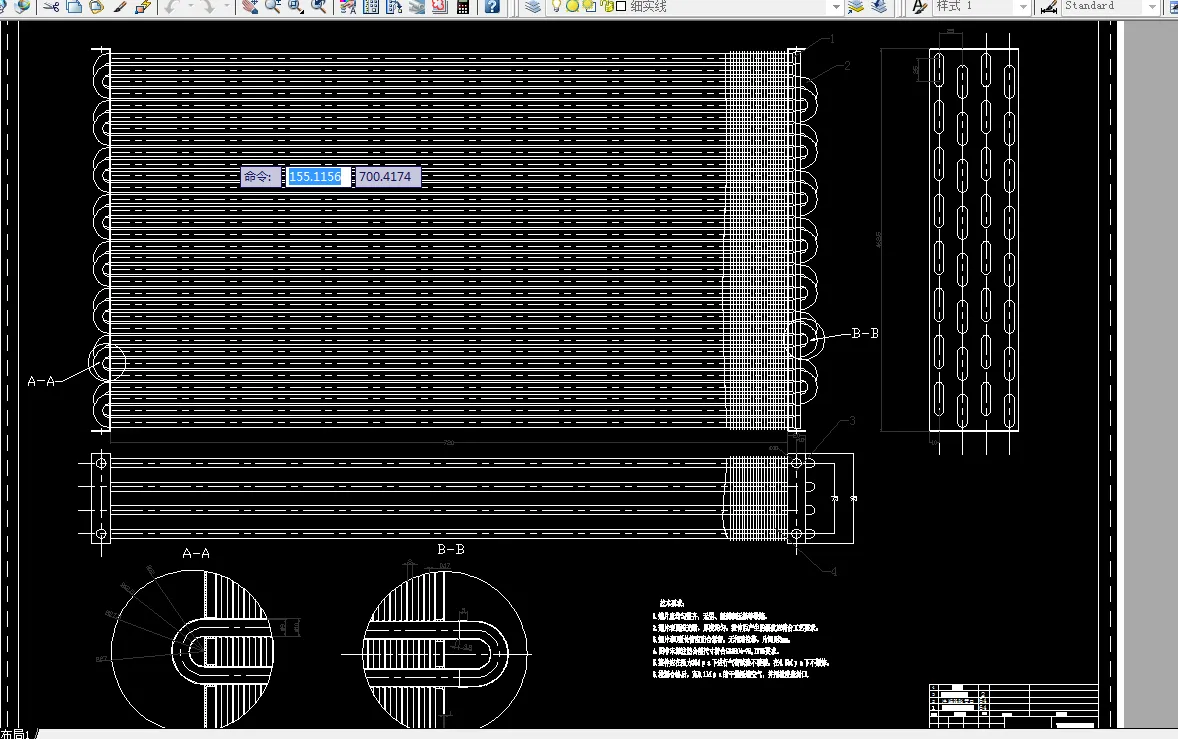1178x739 pixels.
Task: Expand the 细实线 layer dropdown
Action: point(835,6)
